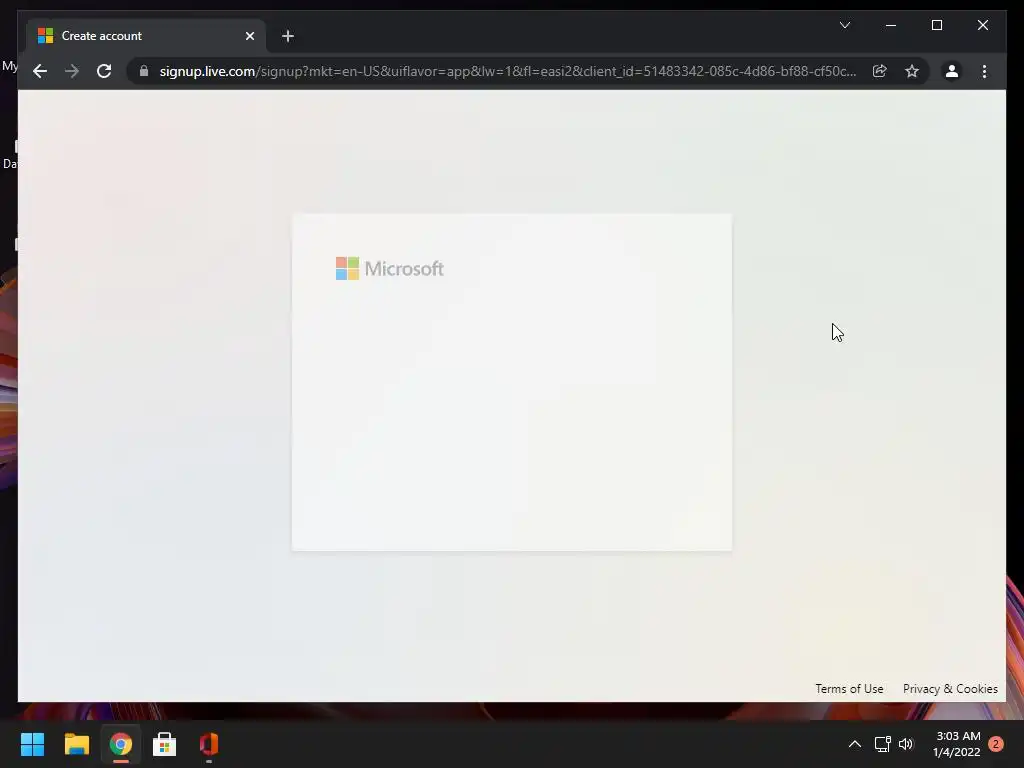Screen dimensions: 1024x768
Task: Click the volume speaker icon
Action: point(906,744)
